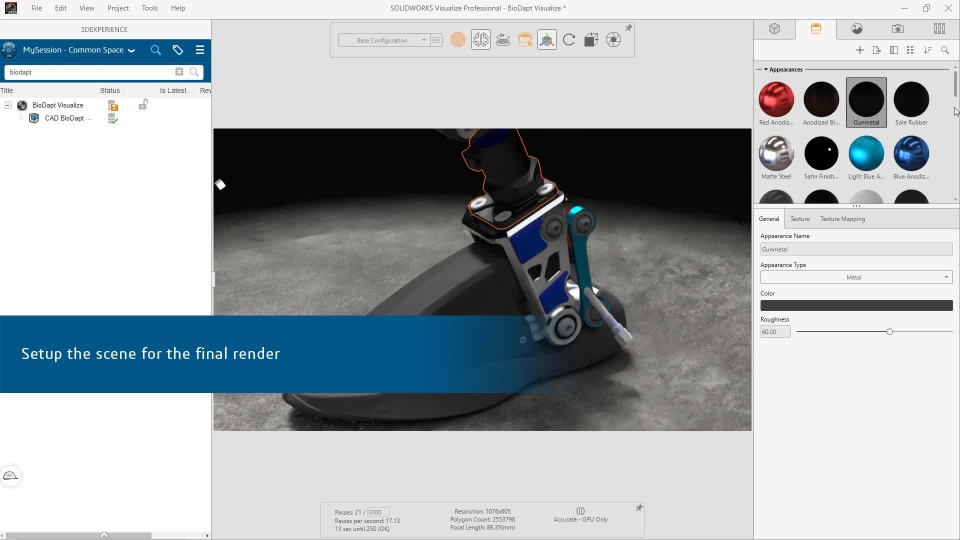The height and width of the screenshot is (540, 960).
Task: Open the Base Configuration dropdown
Action: [x=383, y=40]
